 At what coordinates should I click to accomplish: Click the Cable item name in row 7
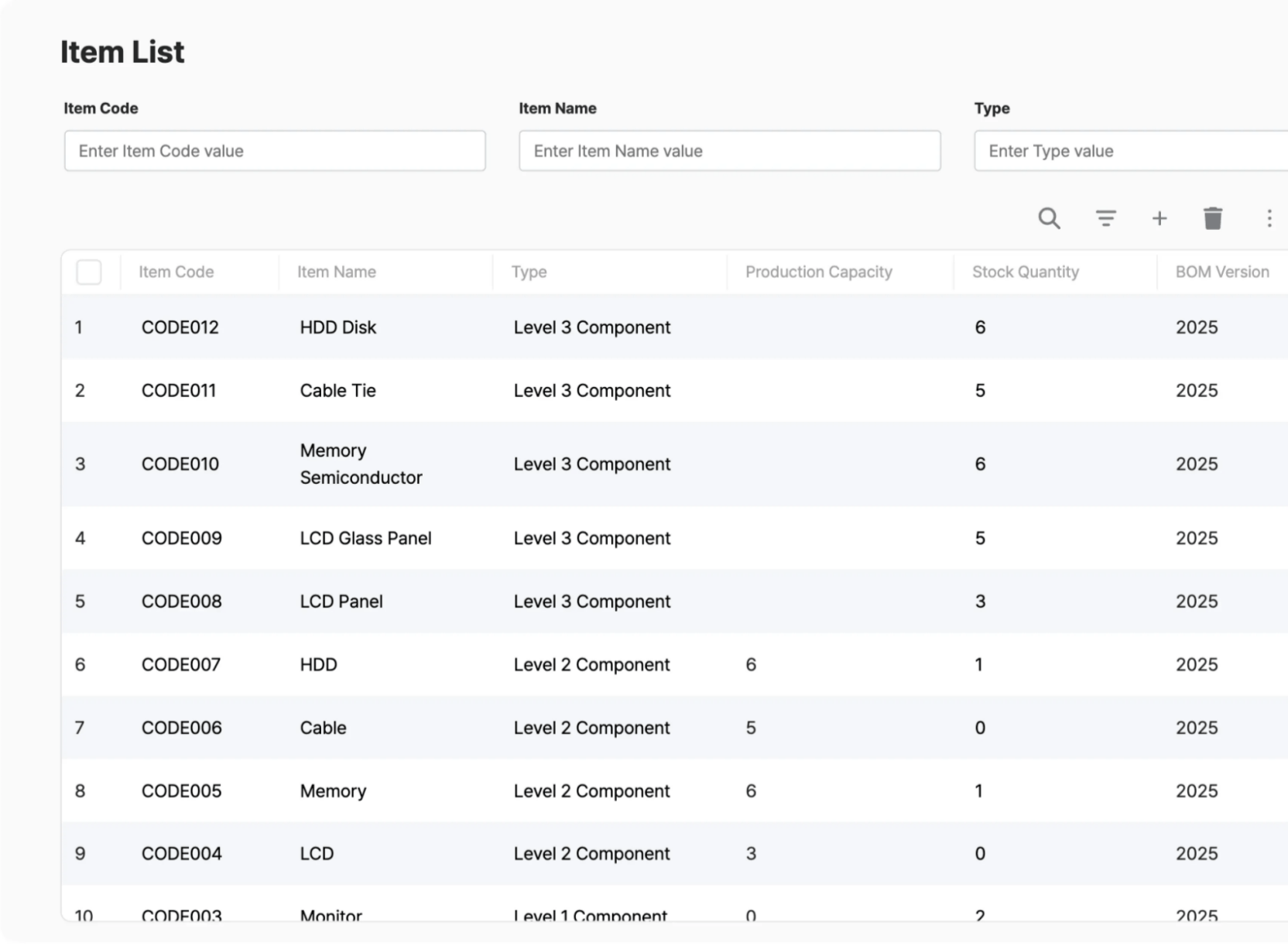click(324, 728)
